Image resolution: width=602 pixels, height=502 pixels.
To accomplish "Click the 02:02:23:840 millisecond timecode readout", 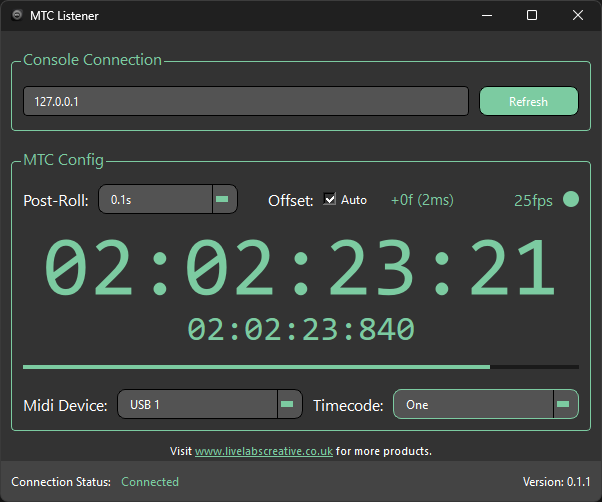I will pyautogui.click(x=300, y=329).
